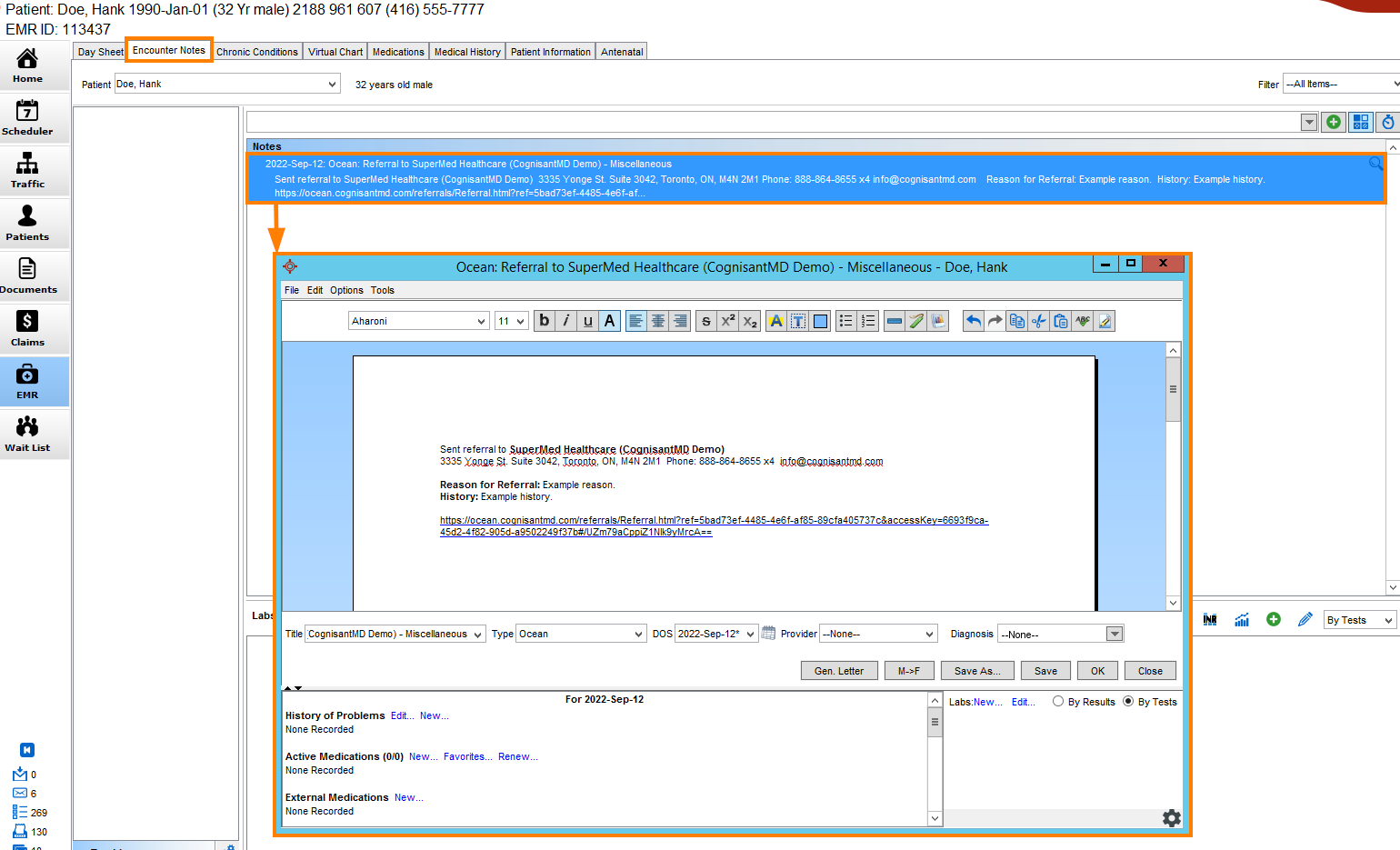The width and height of the screenshot is (1400, 850).
Task: Open the font size 11 dropdown
Action: tap(512, 321)
